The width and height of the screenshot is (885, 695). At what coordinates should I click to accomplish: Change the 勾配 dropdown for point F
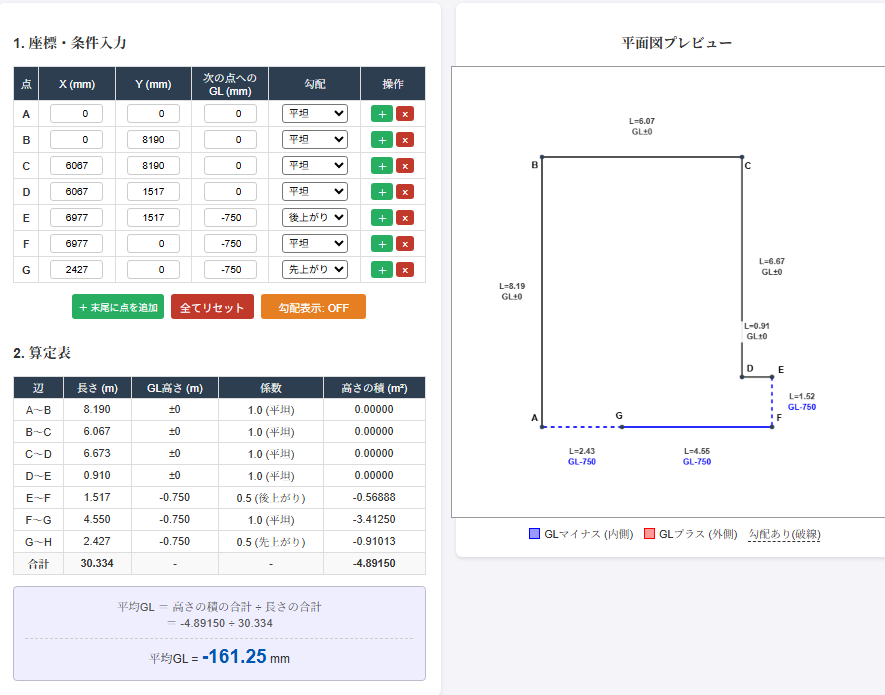pyautogui.click(x=314, y=244)
